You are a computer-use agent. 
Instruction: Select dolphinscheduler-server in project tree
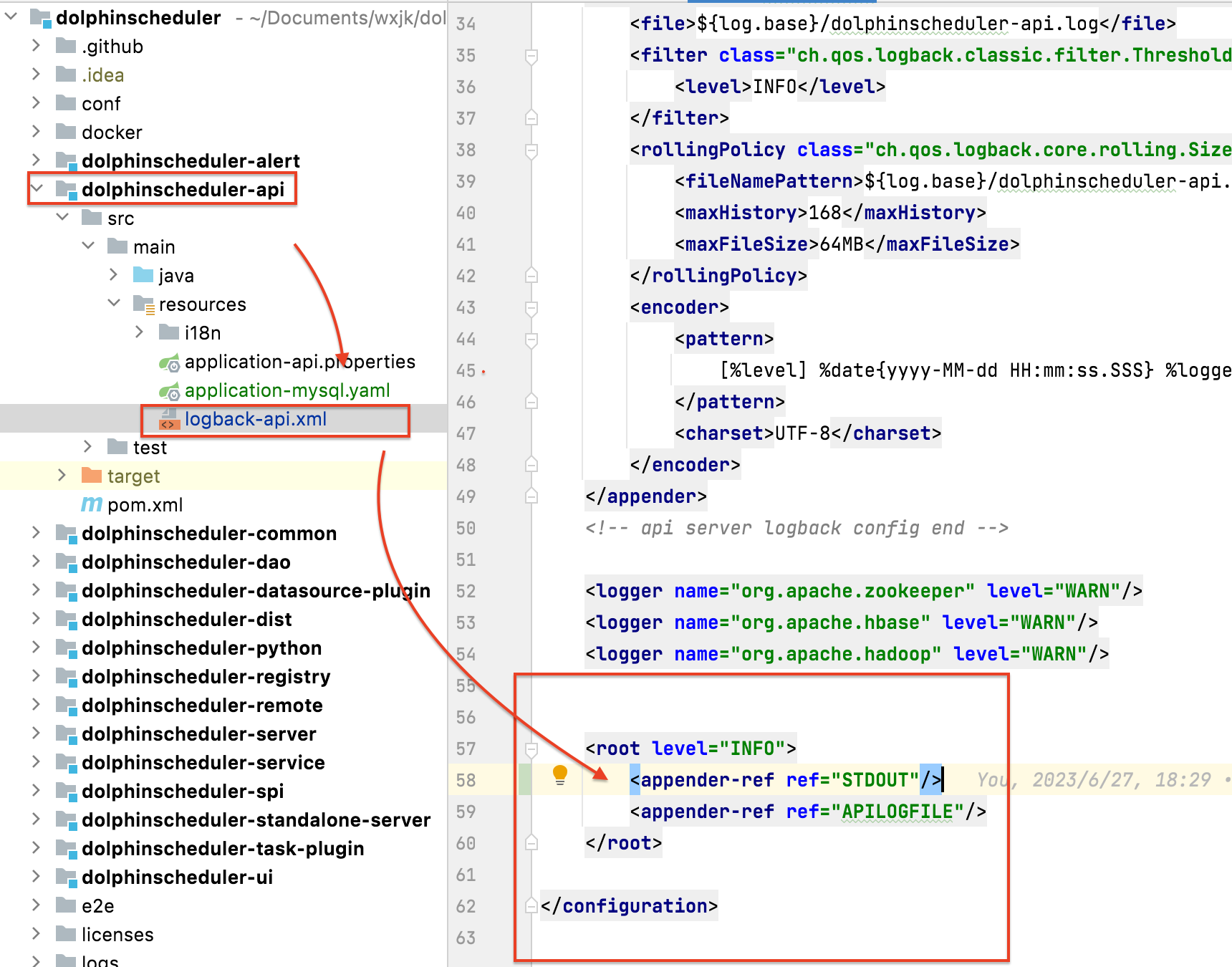198,734
